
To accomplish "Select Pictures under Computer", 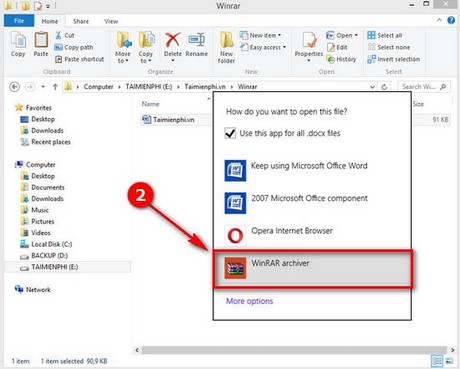I will (x=37, y=221).
